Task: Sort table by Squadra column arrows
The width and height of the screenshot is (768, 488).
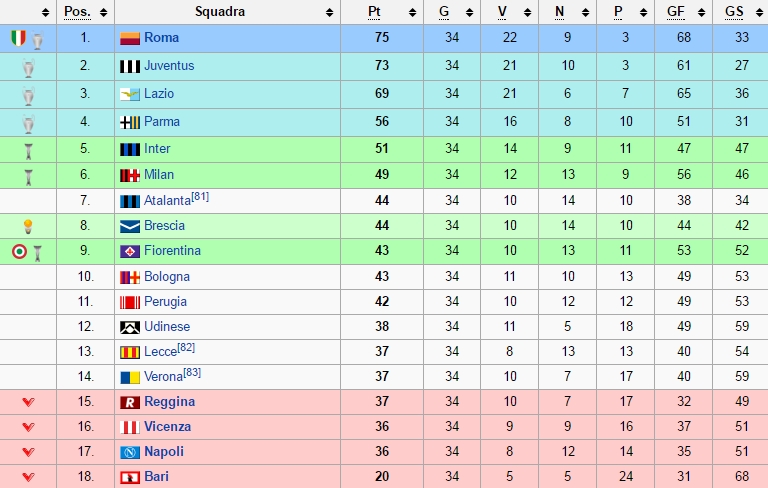Action: 330,13
